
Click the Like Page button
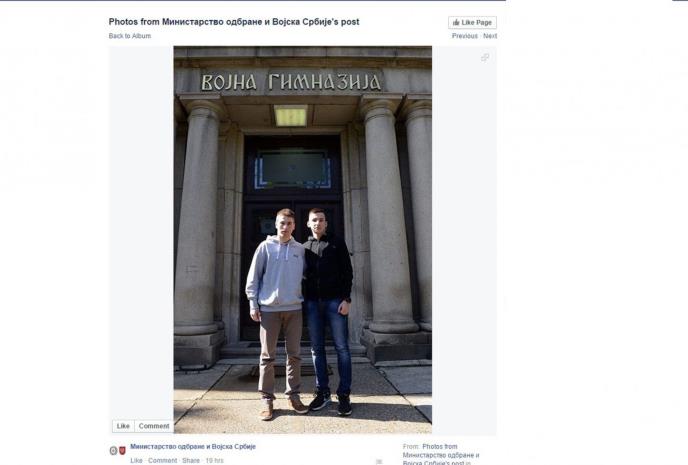coord(472,22)
